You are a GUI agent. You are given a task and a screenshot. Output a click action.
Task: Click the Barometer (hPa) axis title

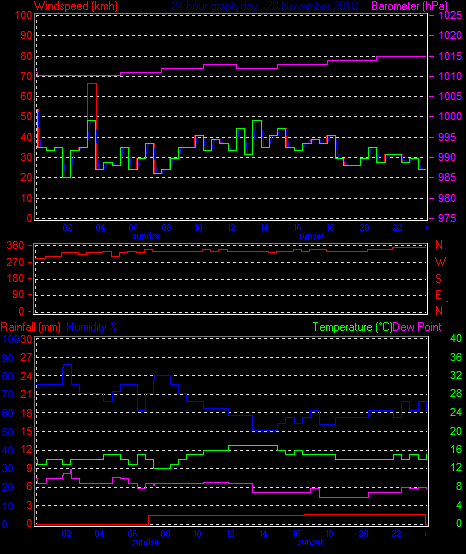(409, 6)
